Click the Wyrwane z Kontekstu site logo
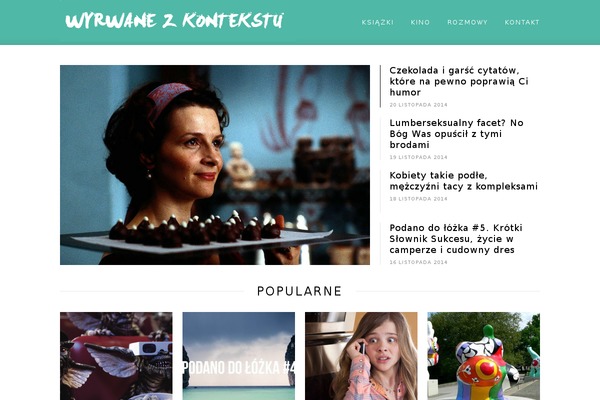Image resolution: width=600 pixels, height=400 pixels. [174, 21]
